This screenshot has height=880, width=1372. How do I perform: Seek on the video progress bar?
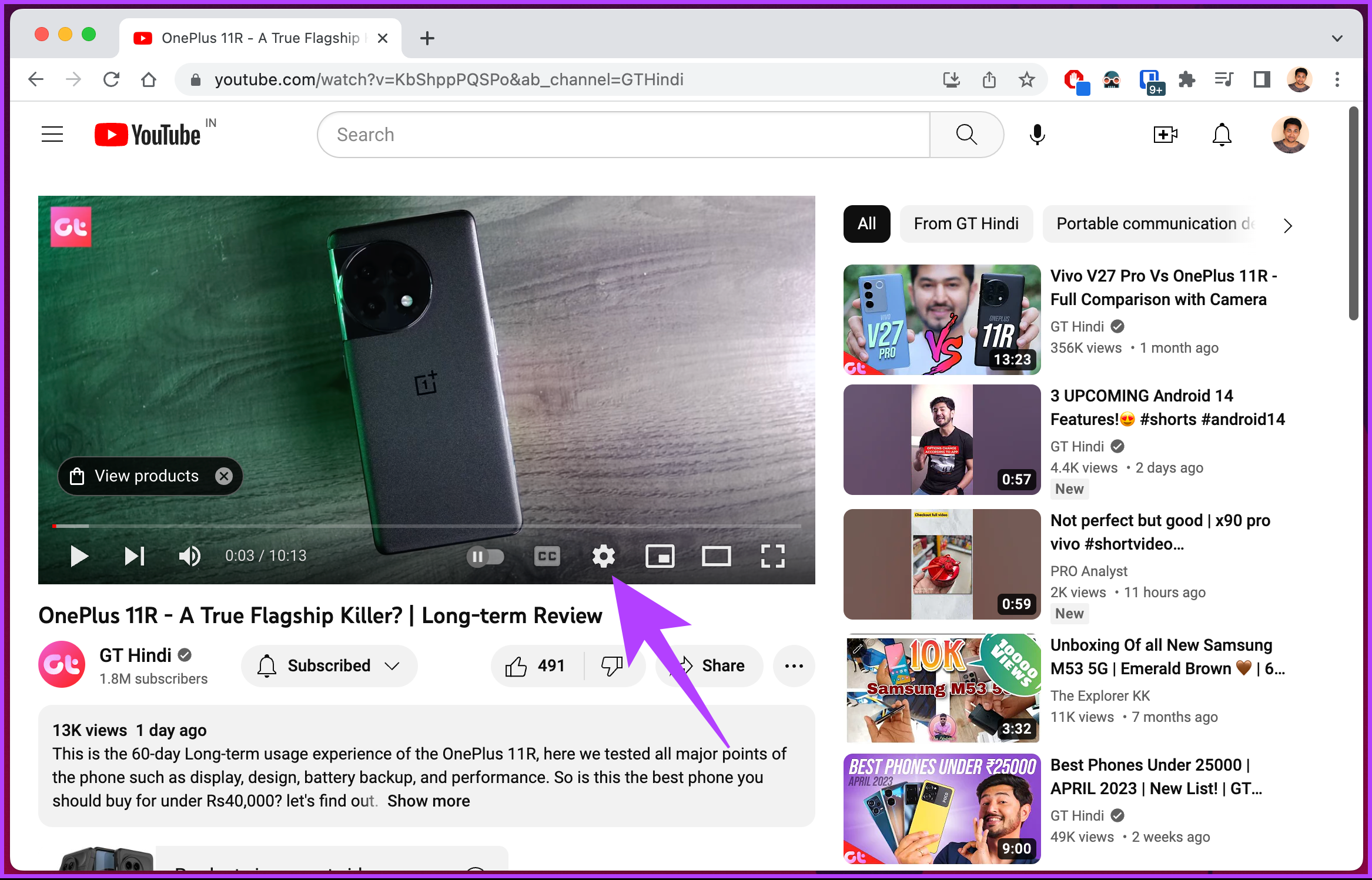click(427, 526)
